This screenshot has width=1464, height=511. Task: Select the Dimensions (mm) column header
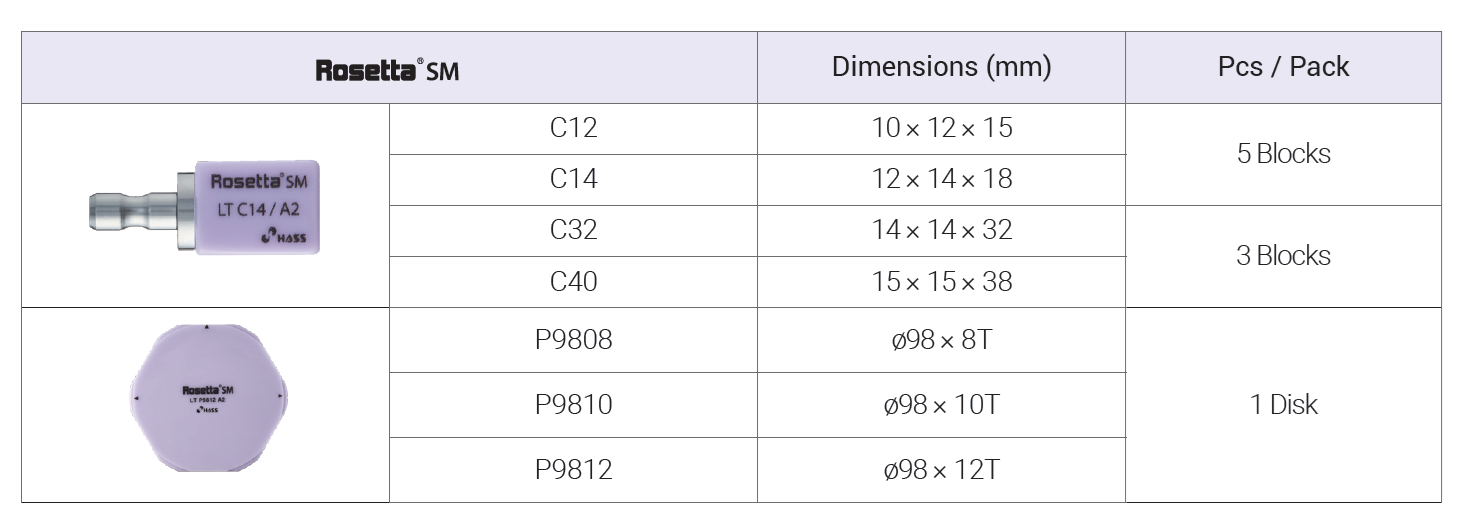(941, 68)
